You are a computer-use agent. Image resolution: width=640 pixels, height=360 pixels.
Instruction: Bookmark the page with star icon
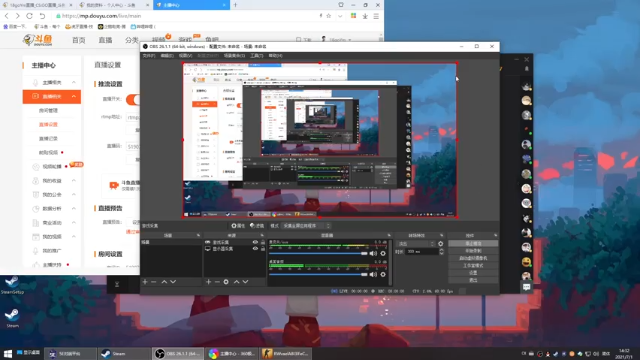(329, 16)
